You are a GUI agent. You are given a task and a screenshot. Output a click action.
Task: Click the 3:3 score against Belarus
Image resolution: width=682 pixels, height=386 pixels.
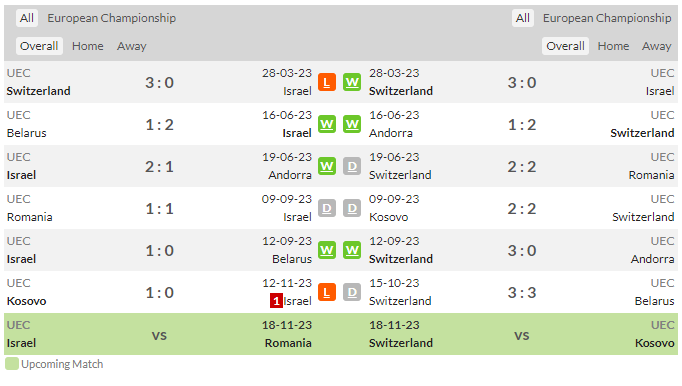click(x=522, y=292)
